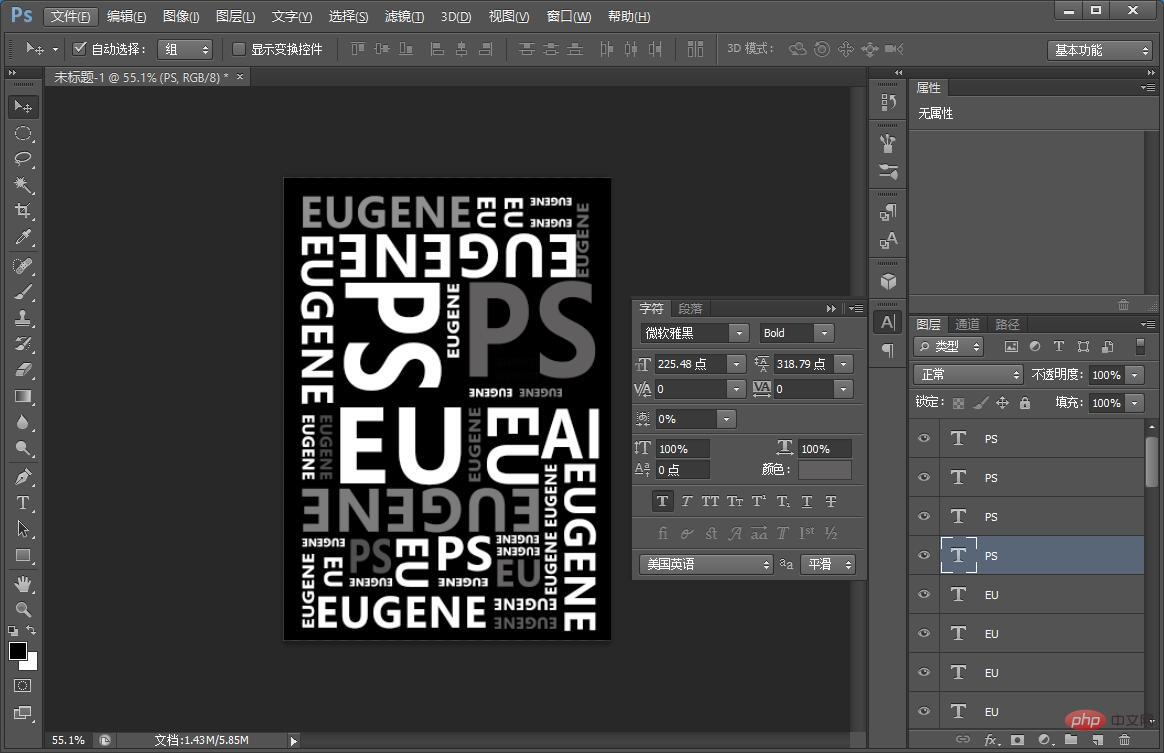This screenshot has height=753, width=1164.
Task: Toggle Faux Bold in Character panel
Action: tap(662, 501)
